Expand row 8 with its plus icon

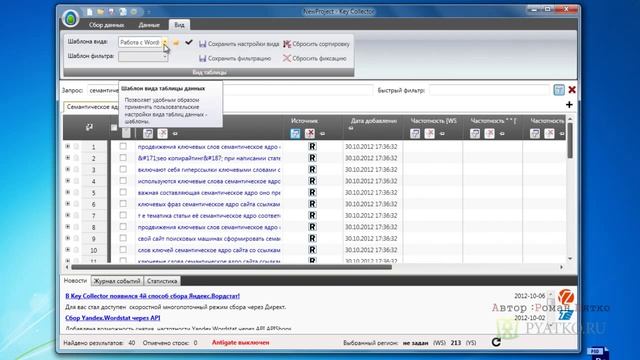point(68,227)
